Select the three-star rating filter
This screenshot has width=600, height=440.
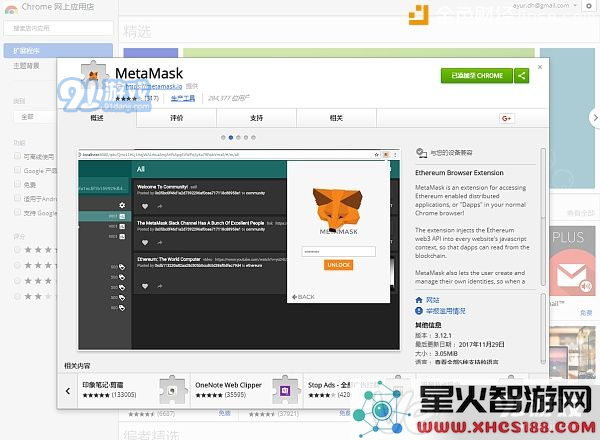pyautogui.click(x=17, y=281)
